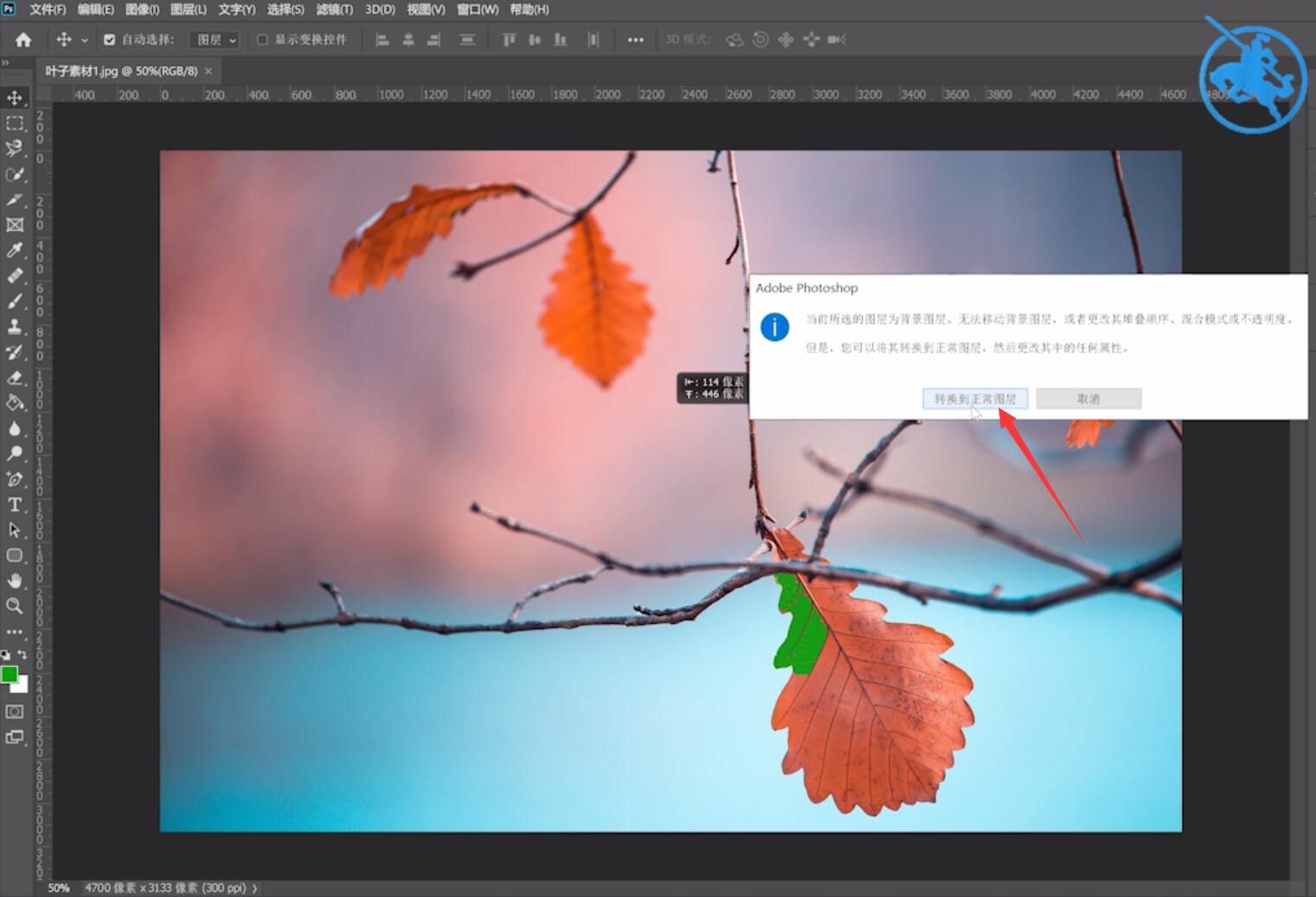Image resolution: width=1316 pixels, height=897 pixels.
Task: Select the Paint Bucket tool
Action: pyautogui.click(x=15, y=402)
